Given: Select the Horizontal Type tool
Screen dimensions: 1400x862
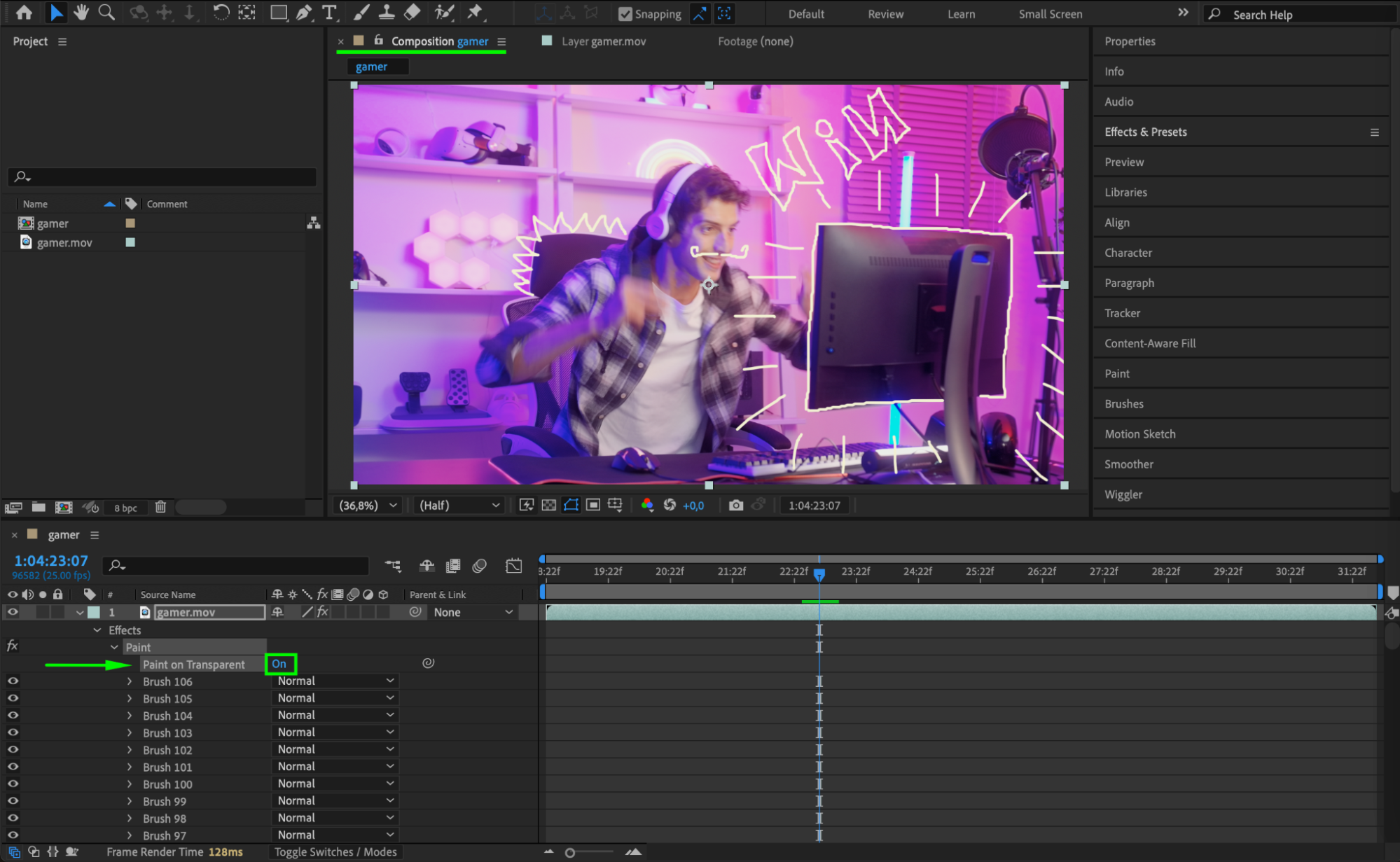Looking at the screenshot, I should [329, 12].
